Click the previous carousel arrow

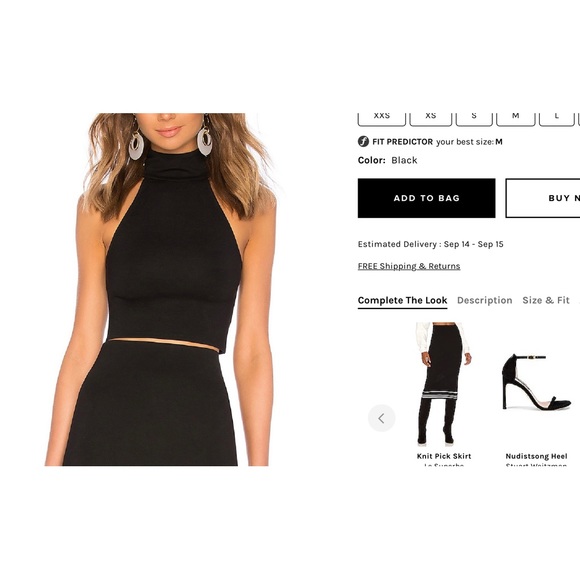coord(381,418)
